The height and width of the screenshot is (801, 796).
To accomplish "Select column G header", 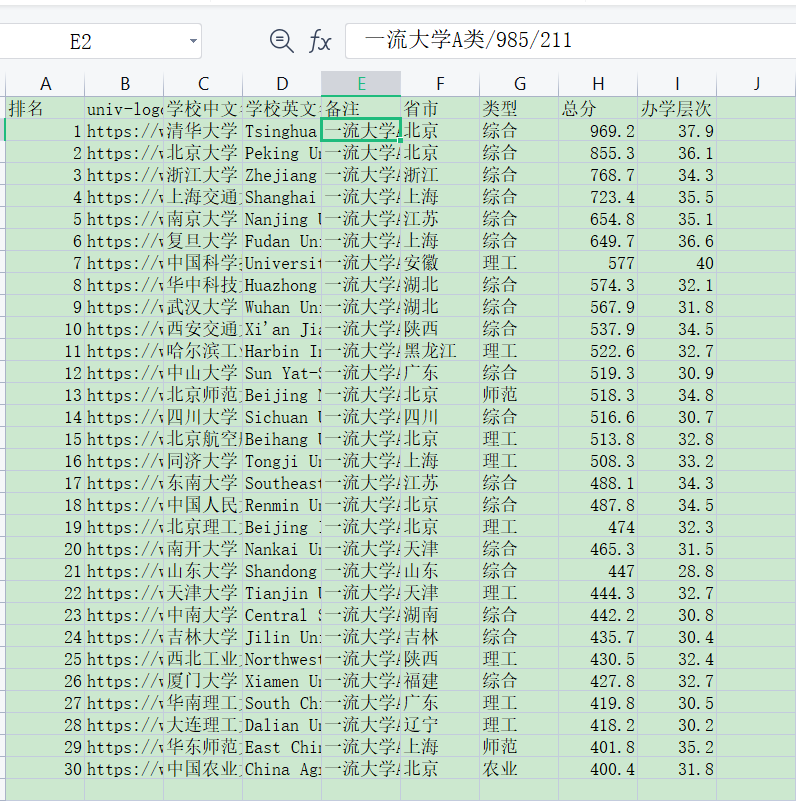I will (519, 84).
